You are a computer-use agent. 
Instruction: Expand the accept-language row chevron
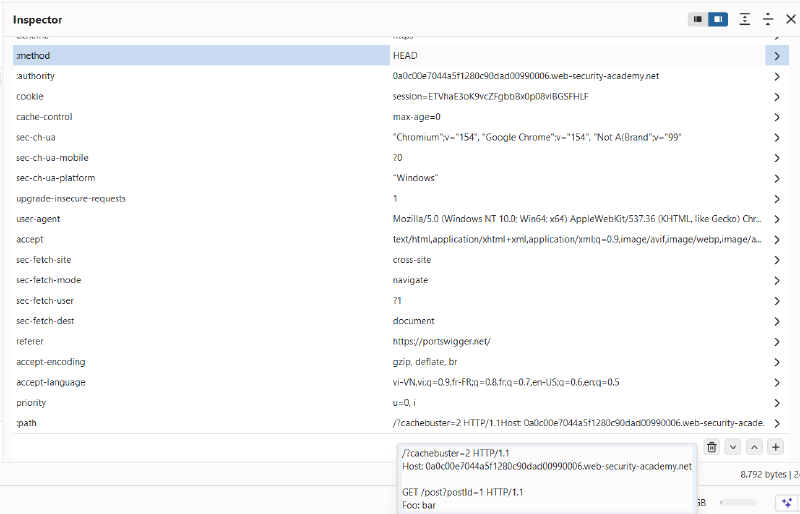(x=777, y=382)
